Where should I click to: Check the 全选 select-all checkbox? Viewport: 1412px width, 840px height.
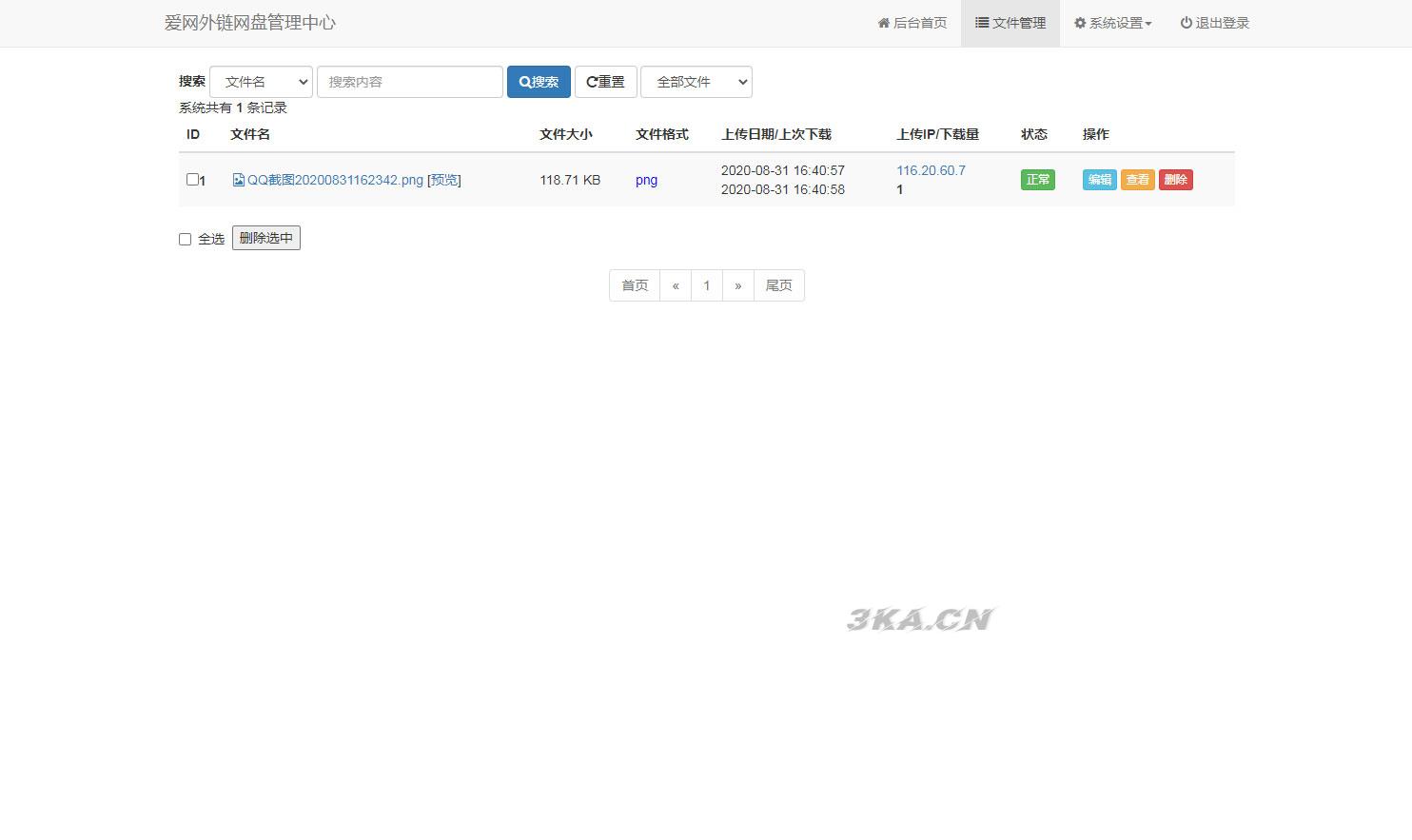coord(185,239)
